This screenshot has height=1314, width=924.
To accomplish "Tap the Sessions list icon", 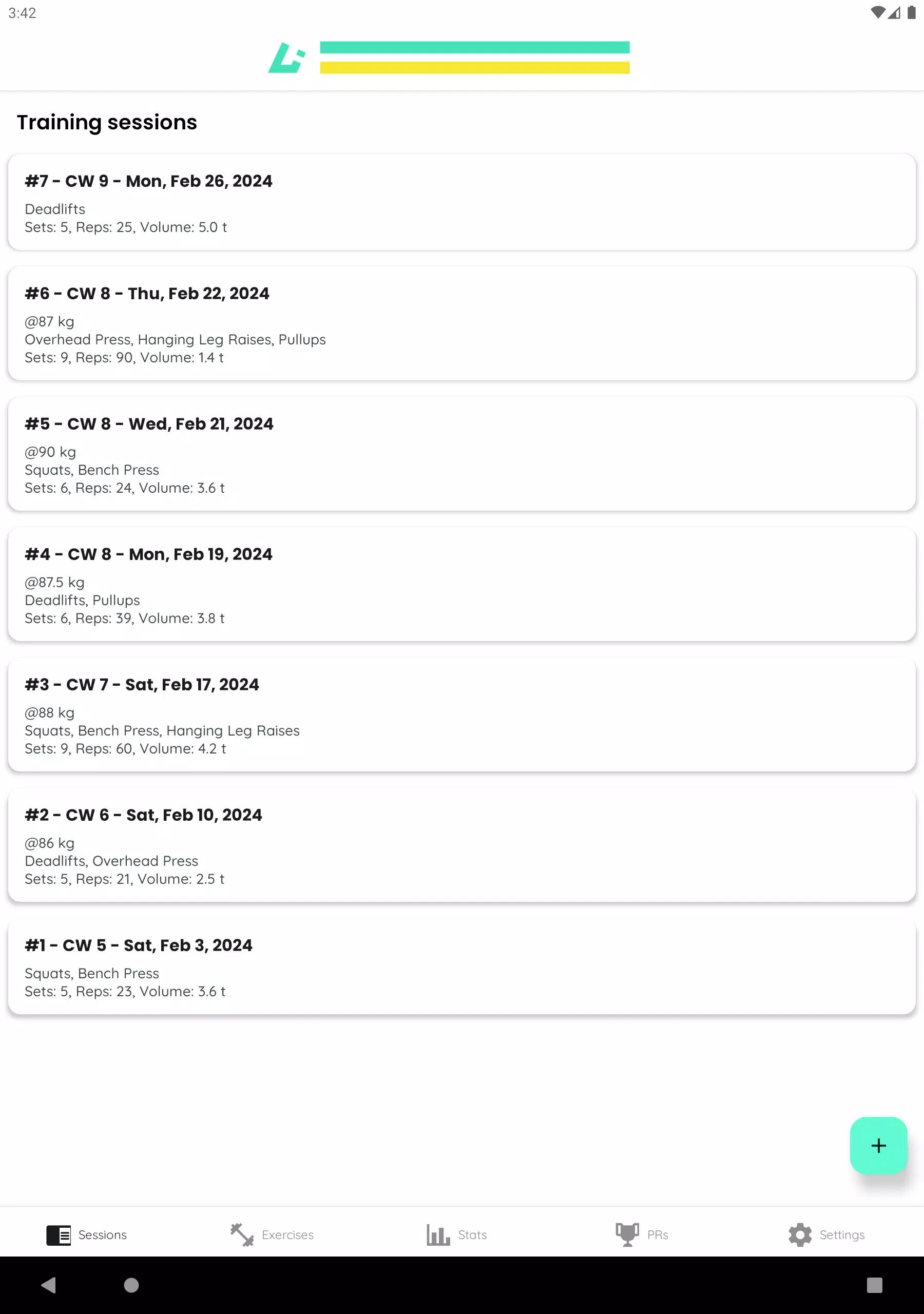I will 59,1234.
